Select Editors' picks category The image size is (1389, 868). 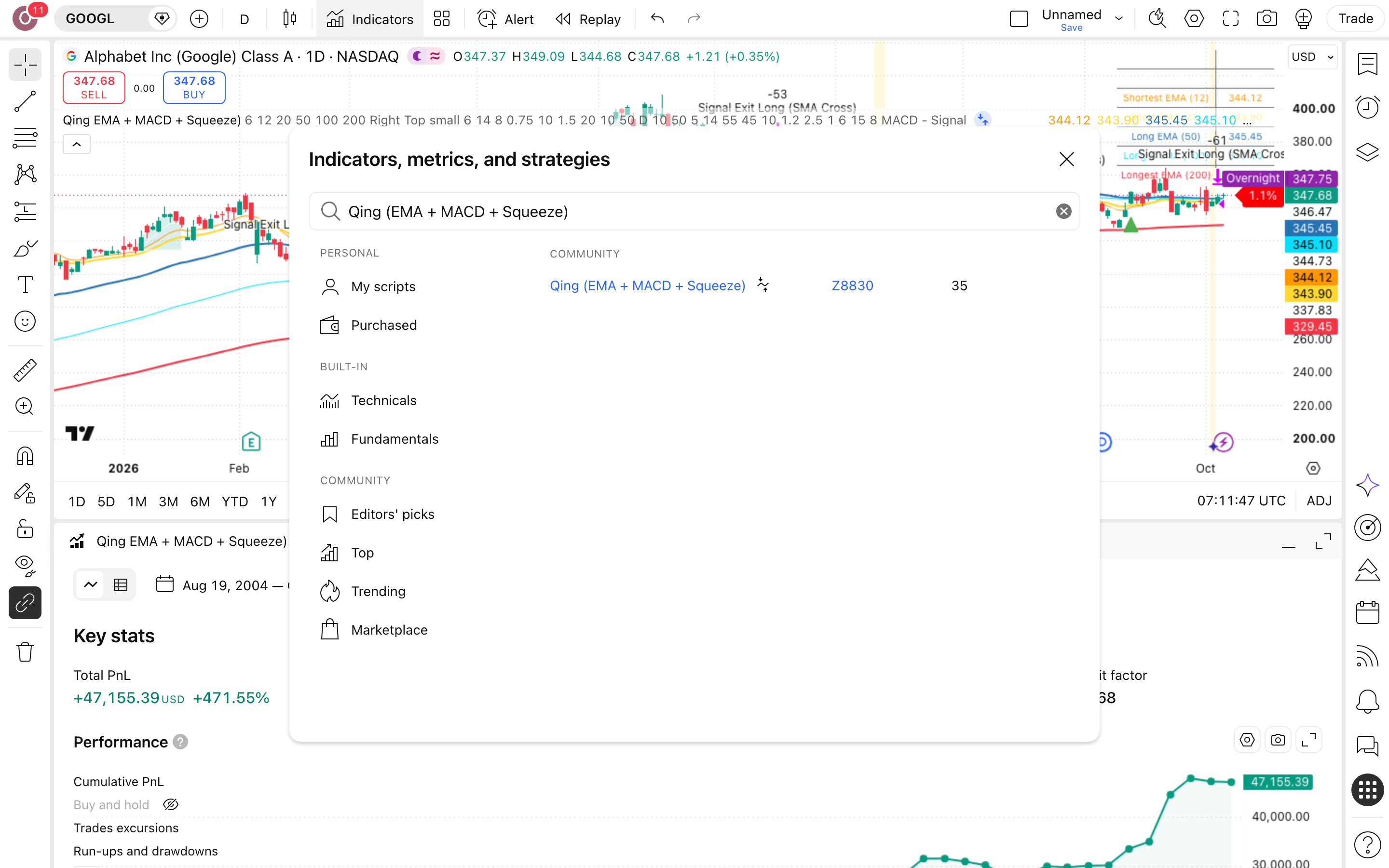(x=377, y=514)
